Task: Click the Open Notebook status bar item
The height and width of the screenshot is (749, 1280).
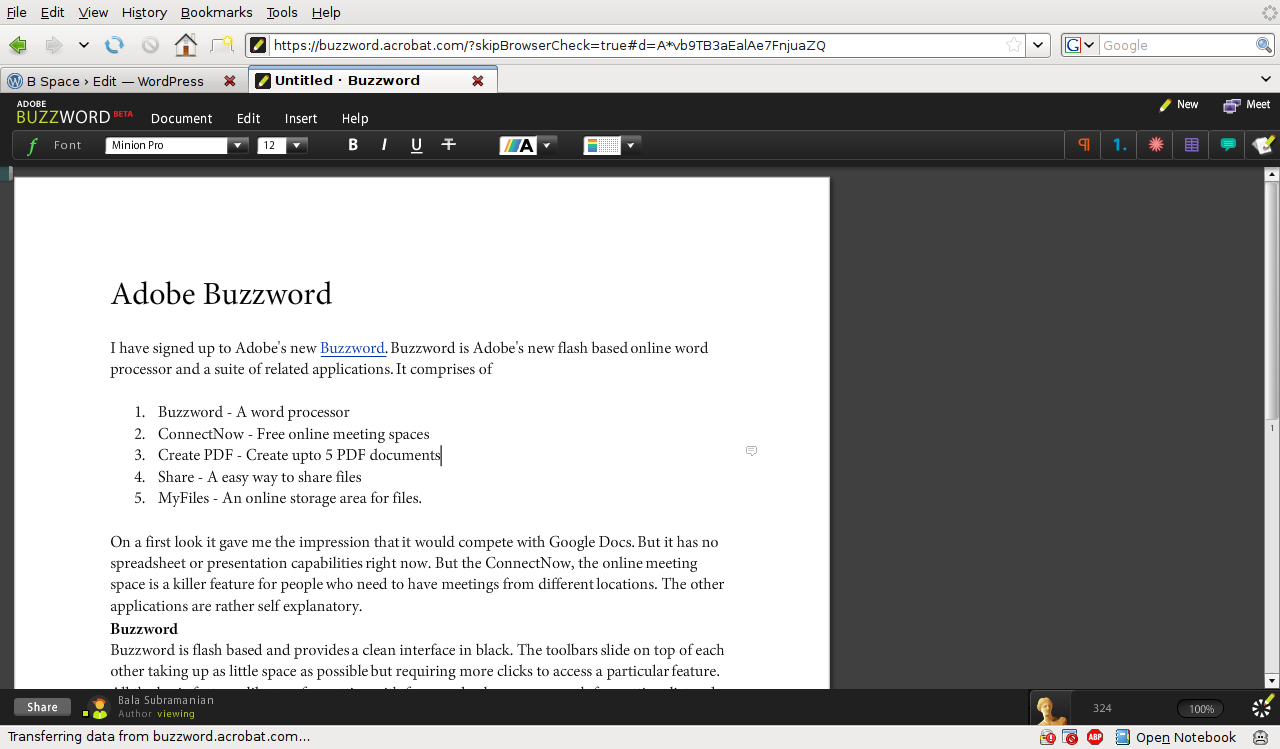Action: [1176, 737]
